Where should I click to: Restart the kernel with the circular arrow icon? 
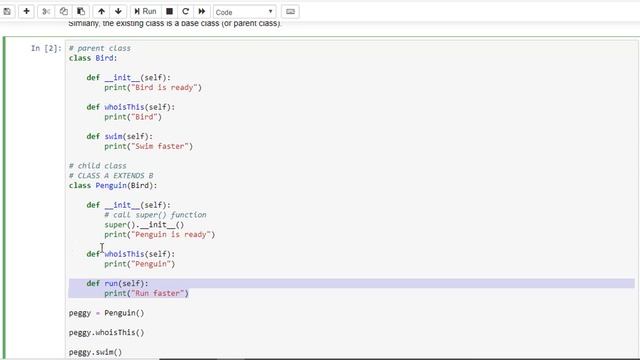[185, 11]
